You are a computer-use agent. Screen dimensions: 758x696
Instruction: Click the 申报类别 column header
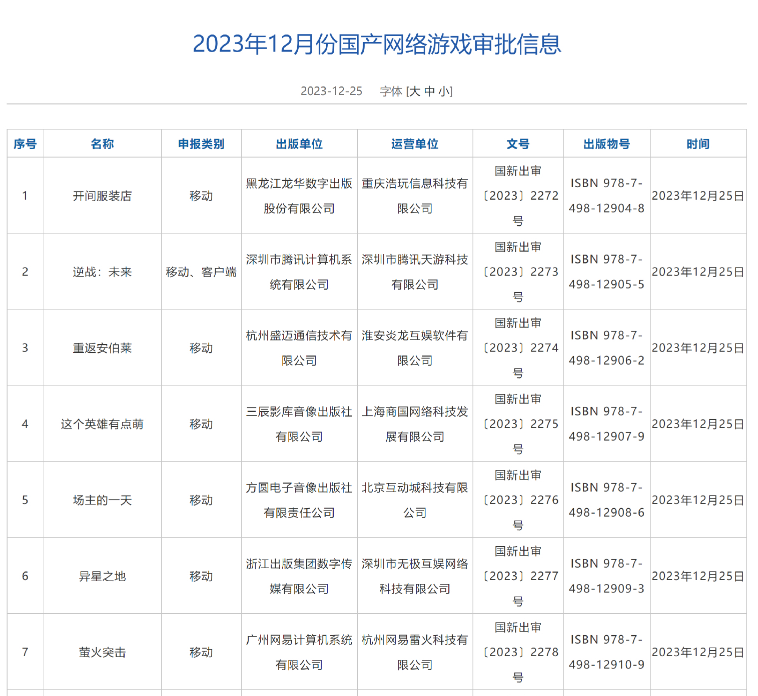pyautogui.click(x=201, y=144)
